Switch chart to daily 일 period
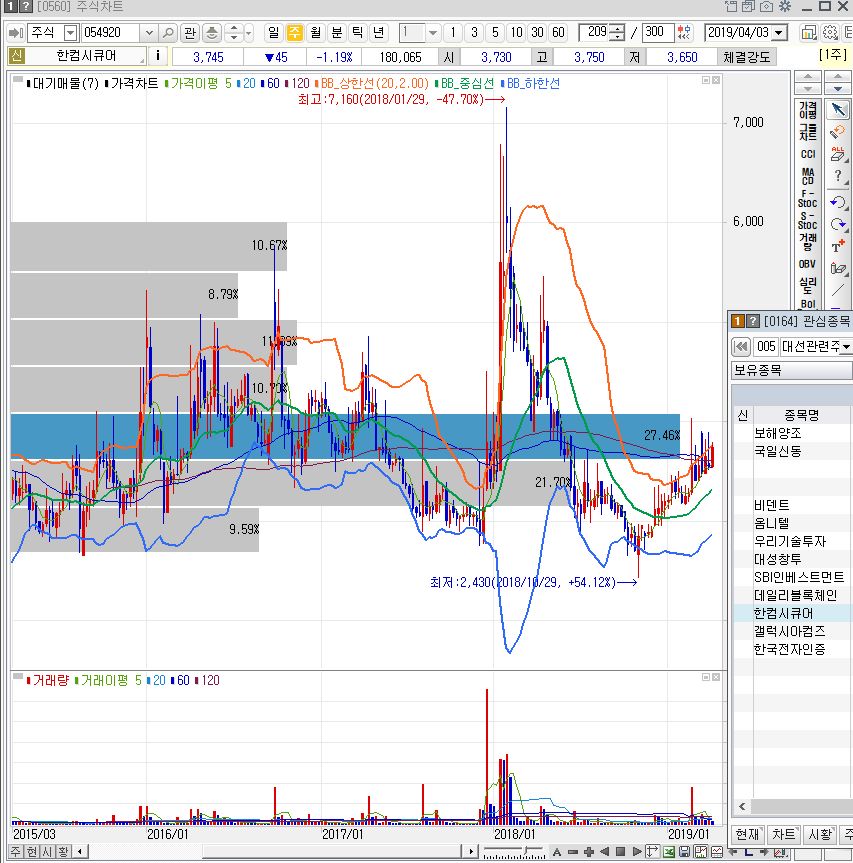The image size is (853, 863). [x=274, y=33]
